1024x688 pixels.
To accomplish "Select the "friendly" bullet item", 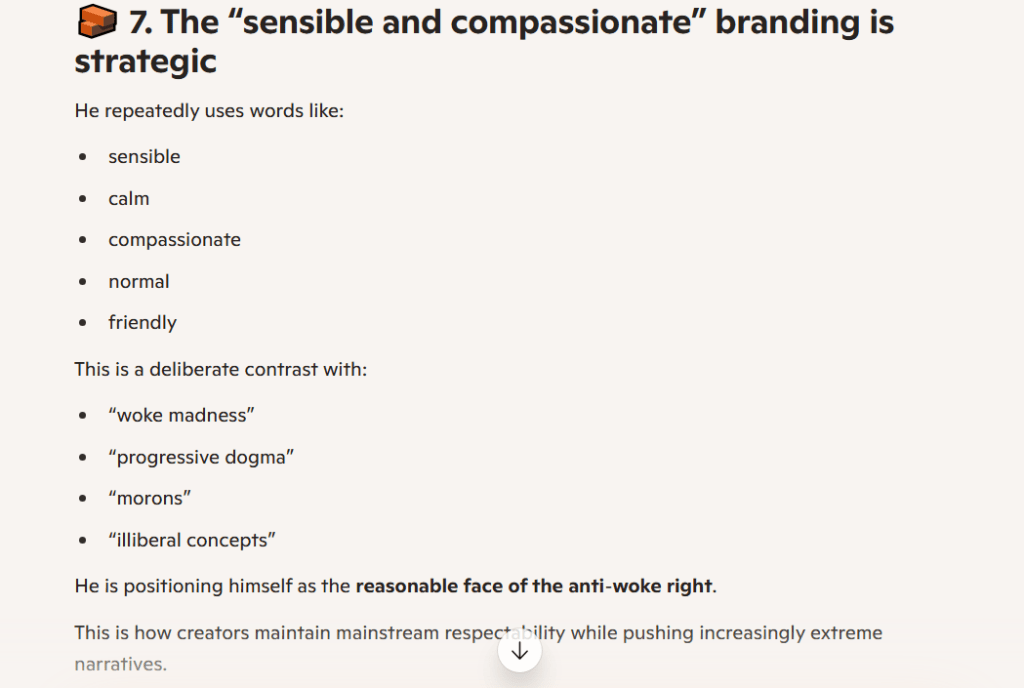I will pyautogui.click(x=142, y=323).
